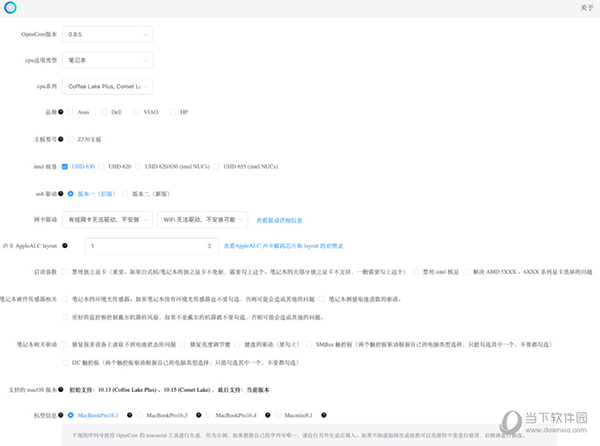This screenshot has width=600, height=446.
Task: Check the 戴尔机器风扇监控 option
Action: [65, 317]
